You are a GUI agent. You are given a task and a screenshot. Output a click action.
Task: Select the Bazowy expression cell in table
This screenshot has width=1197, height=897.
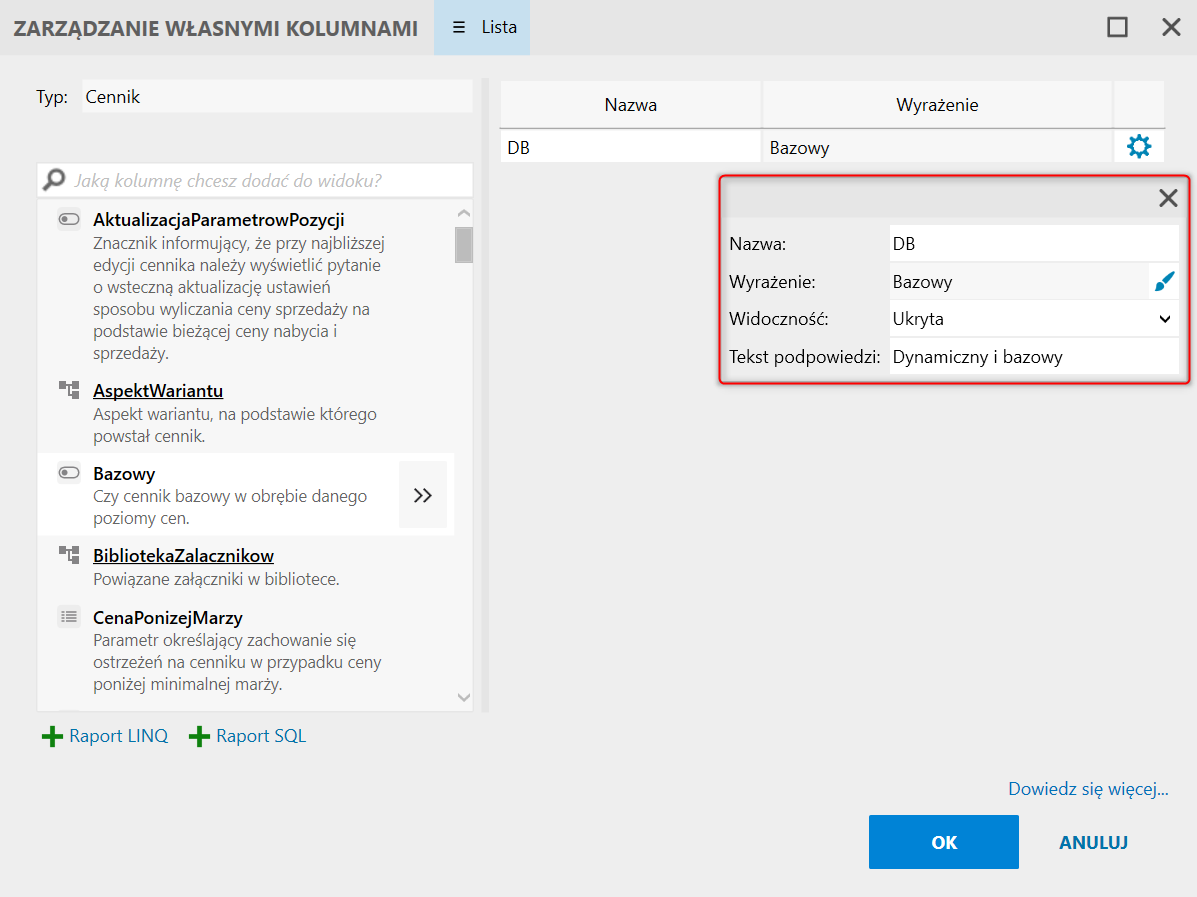[937, 147]
